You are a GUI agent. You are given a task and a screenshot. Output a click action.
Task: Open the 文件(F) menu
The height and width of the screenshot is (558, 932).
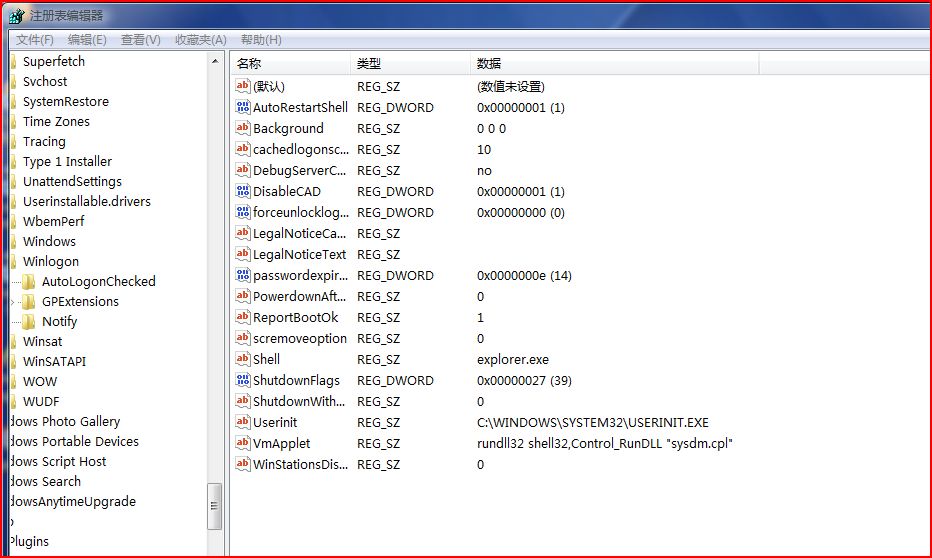pos(34,40)
